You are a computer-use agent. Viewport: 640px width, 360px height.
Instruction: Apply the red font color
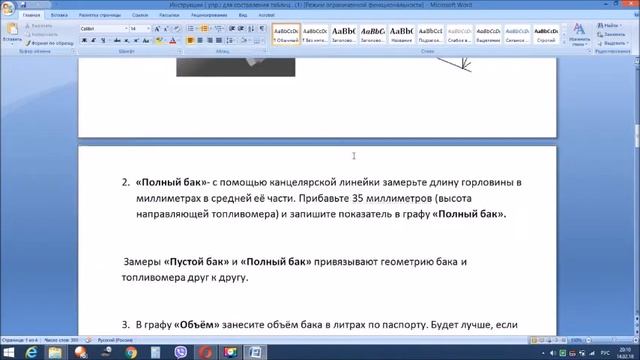173,40
